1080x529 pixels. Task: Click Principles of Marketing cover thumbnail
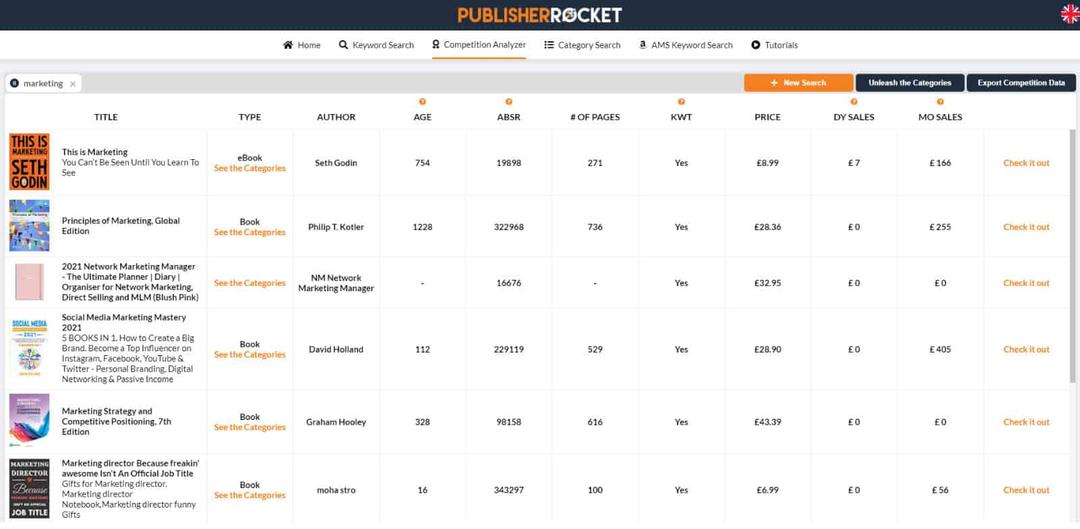click(x=29, y=225)
